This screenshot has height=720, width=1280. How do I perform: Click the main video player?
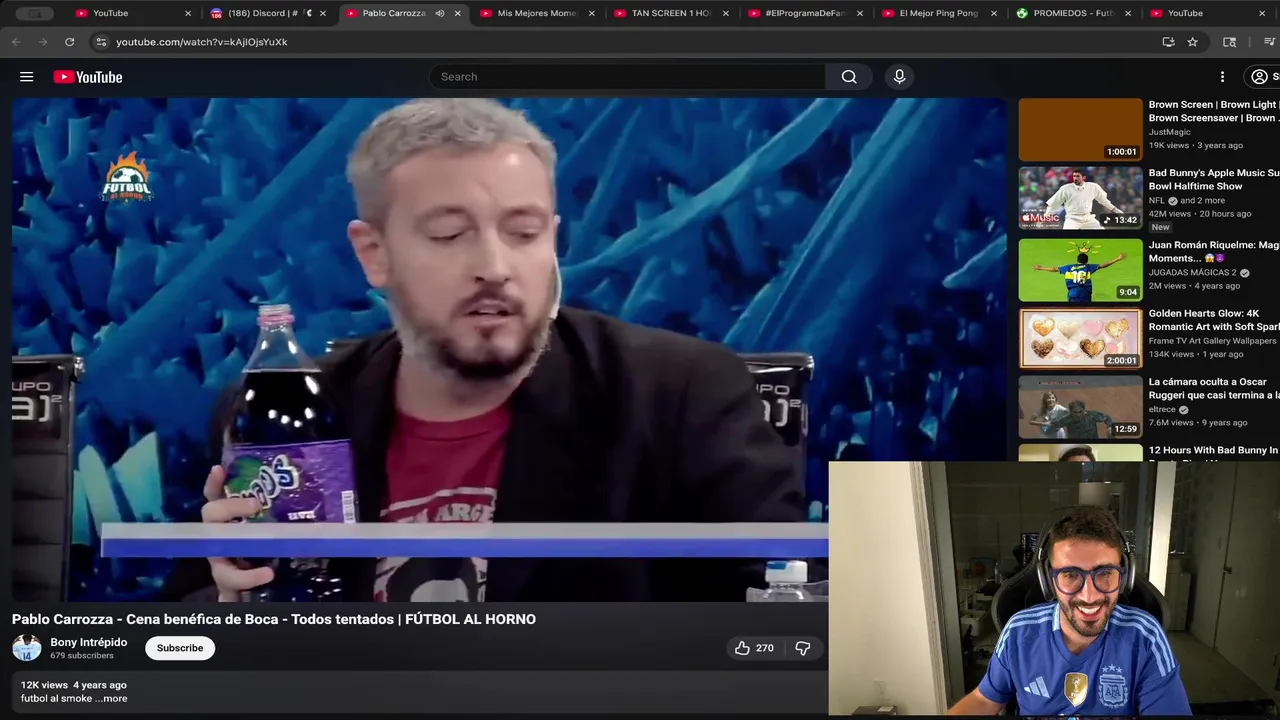[x=509, y=350]
